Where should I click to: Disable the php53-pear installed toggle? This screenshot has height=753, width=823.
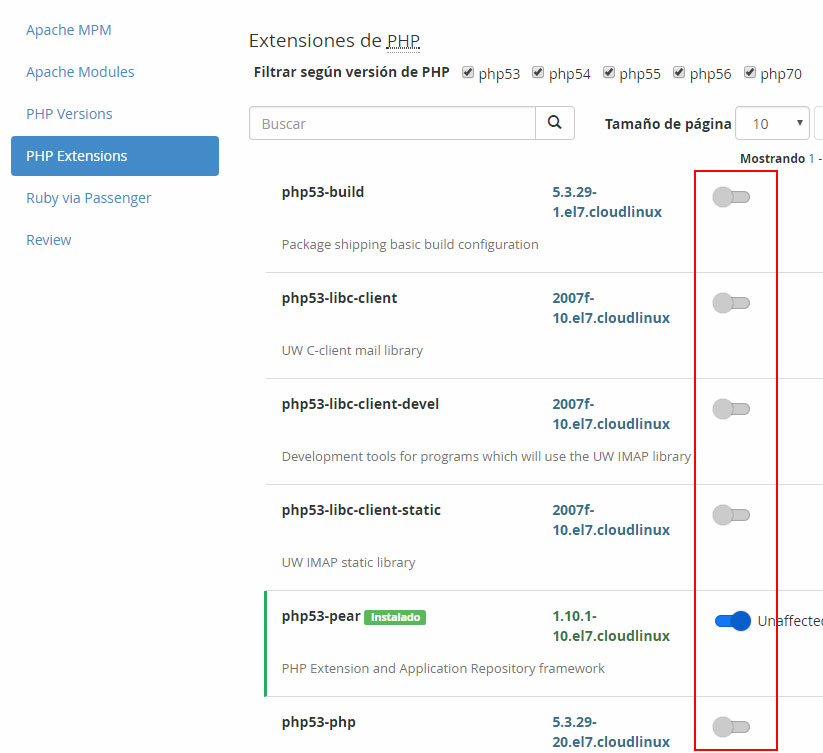tap(732, 621)
